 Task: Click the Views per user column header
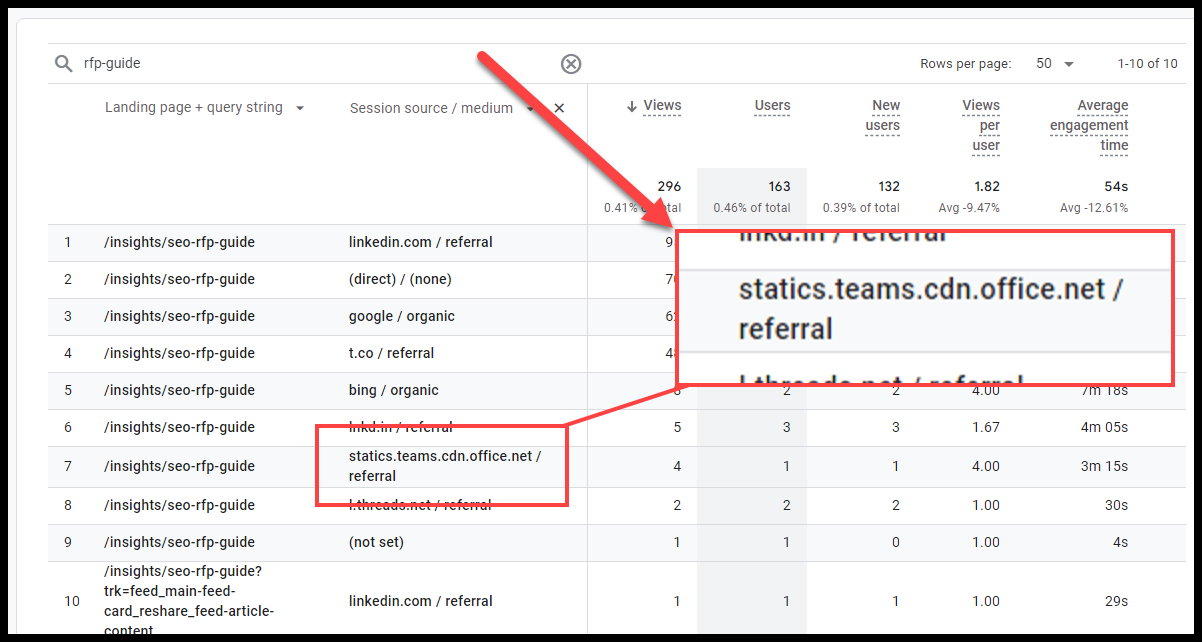[981, 125]
